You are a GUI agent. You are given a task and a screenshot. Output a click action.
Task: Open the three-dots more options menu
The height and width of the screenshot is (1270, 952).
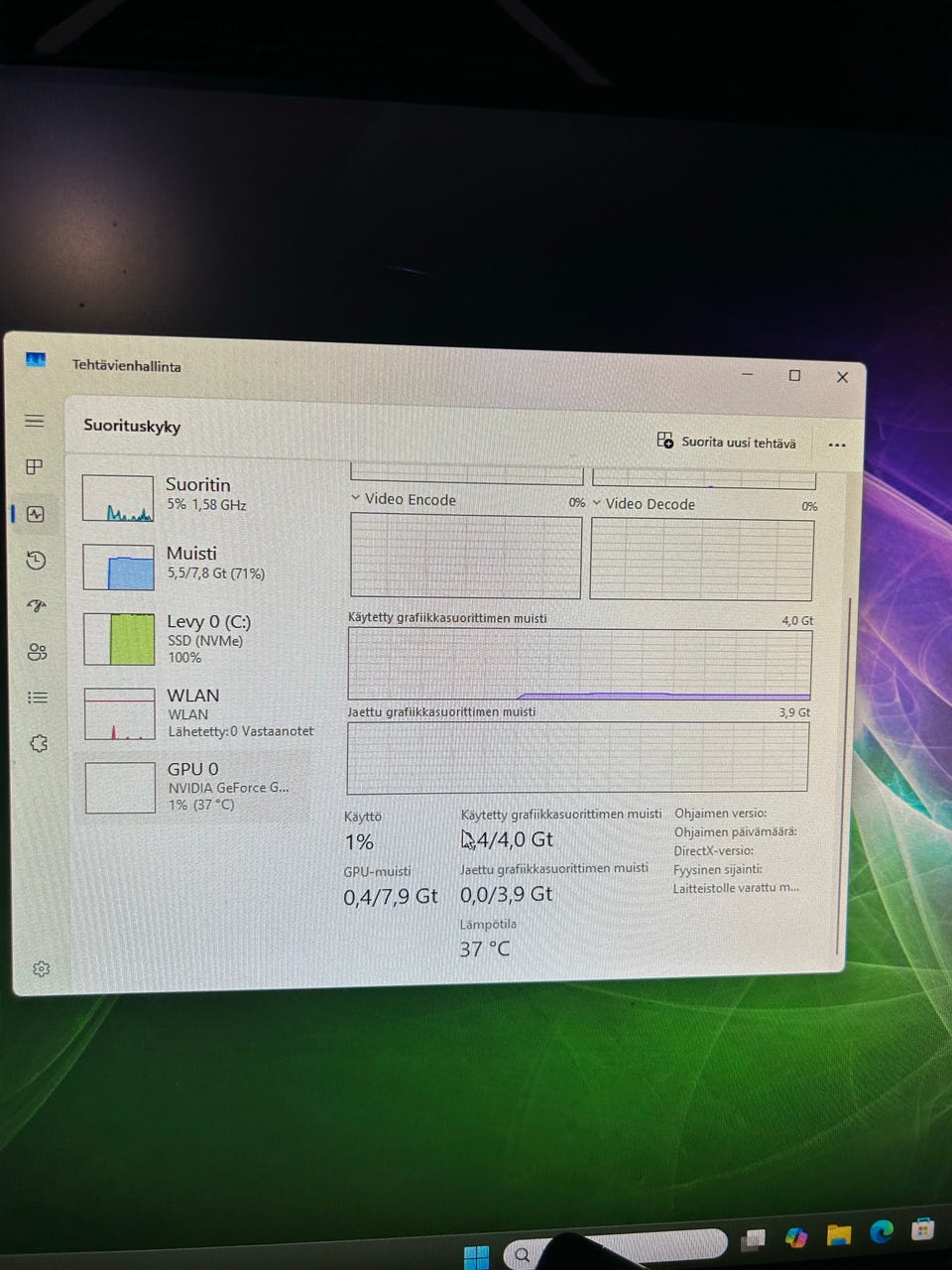point(837,444)
